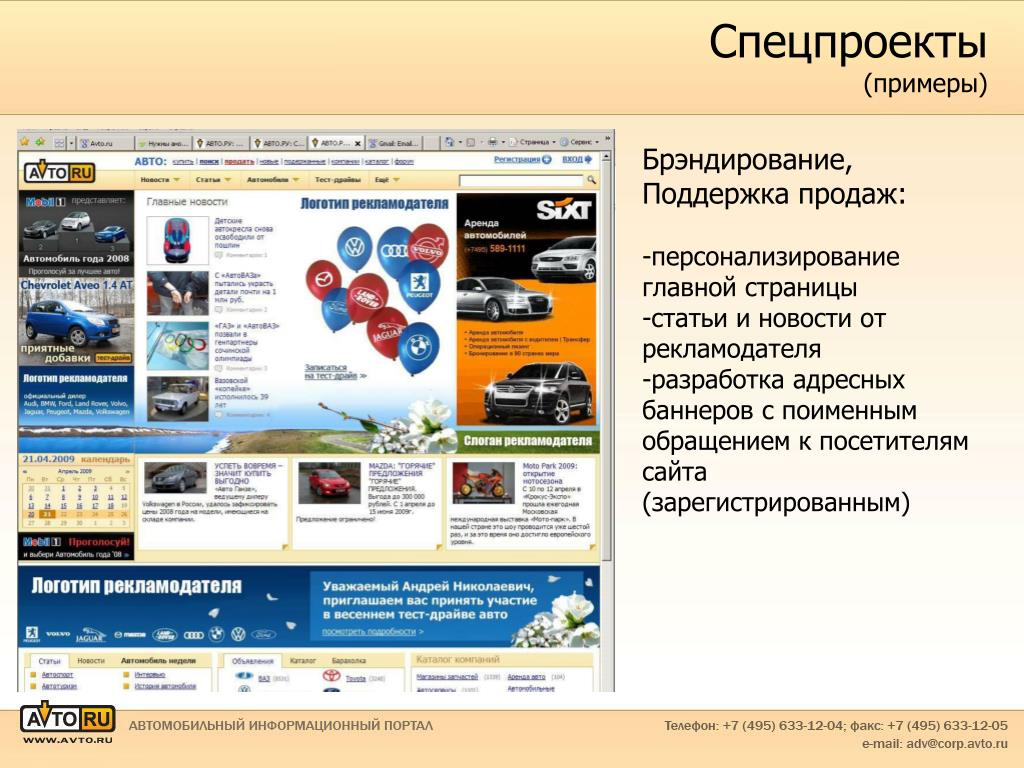Click the купить link in header
1024x768 pixels.
(x=183, y=161)
